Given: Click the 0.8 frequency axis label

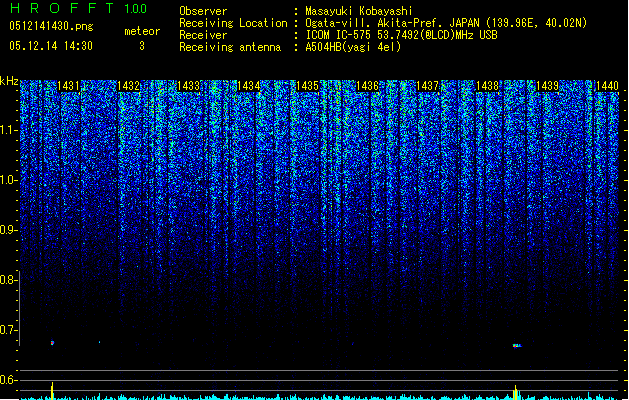Looking at the screenshot, I should pos(8,280).
